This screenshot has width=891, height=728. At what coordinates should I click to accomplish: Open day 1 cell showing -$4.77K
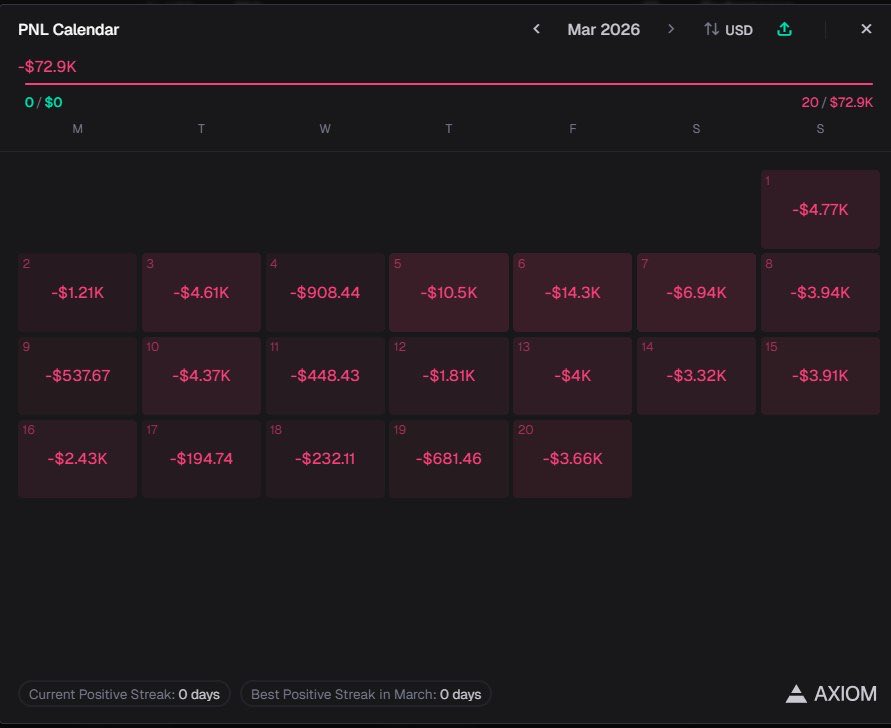(x=820, y=209)
